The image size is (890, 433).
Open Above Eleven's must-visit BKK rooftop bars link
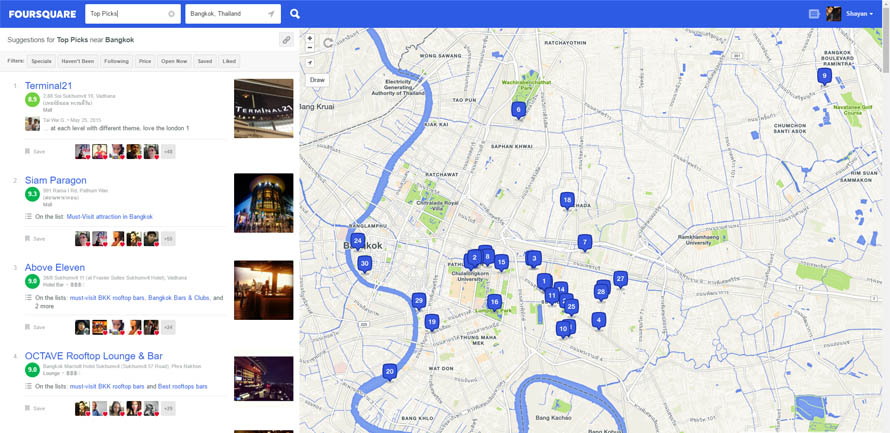point(107,298)
